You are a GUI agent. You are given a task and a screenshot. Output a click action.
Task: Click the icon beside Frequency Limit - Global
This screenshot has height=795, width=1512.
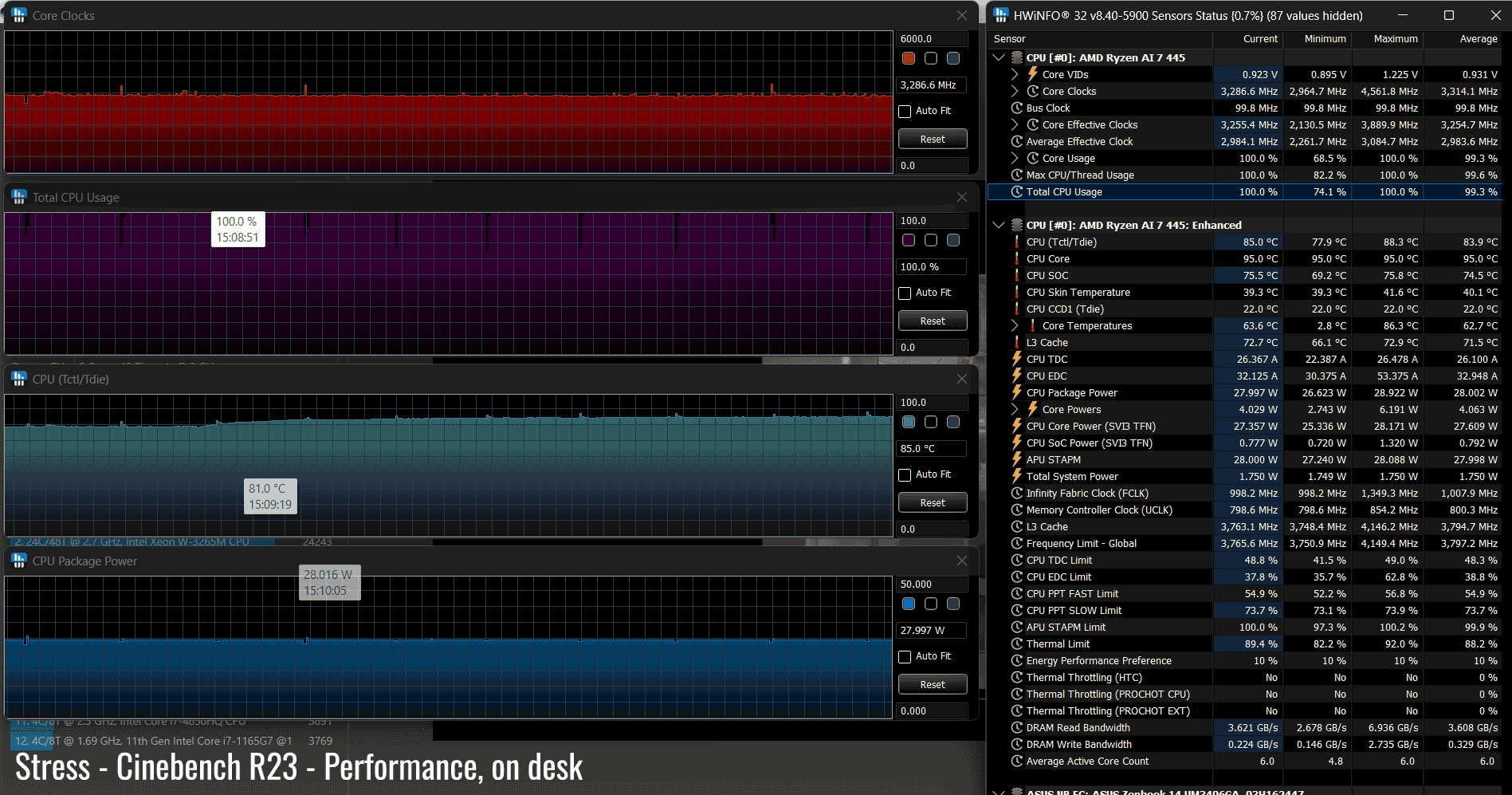point(1017,543)
